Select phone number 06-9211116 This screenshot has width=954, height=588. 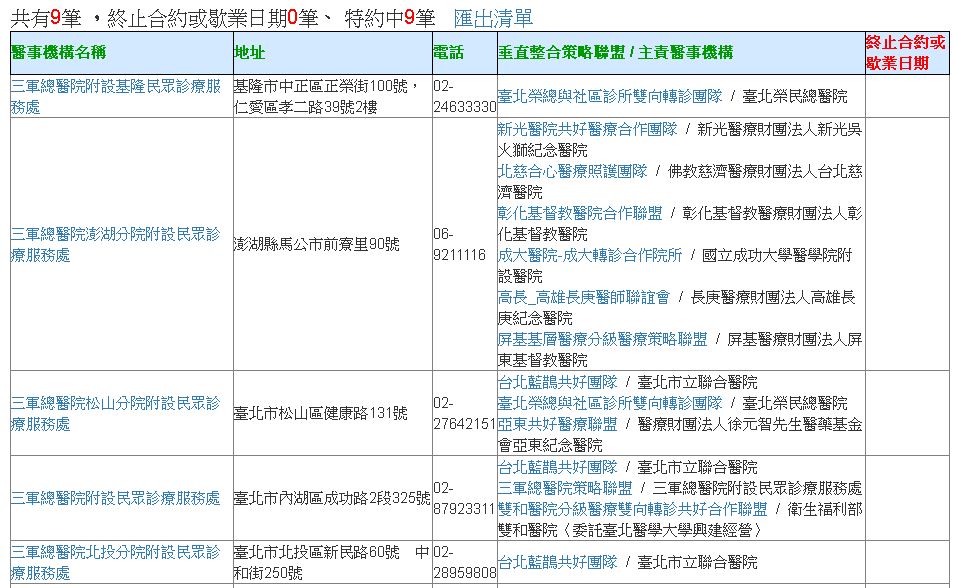(x=459, y=244)
